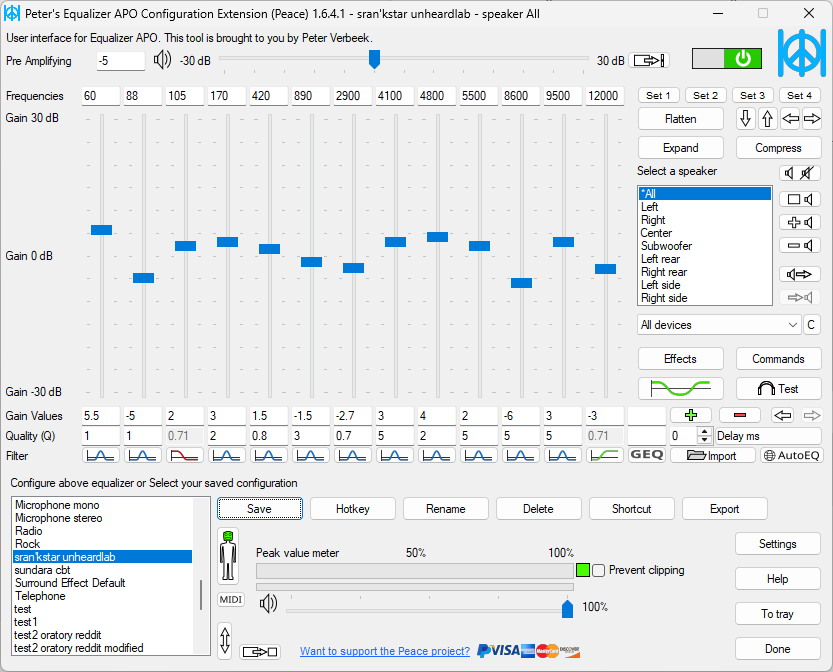Toggle the equalizer power switch
This screenshot has width=833, height=672.
[726, 58]
